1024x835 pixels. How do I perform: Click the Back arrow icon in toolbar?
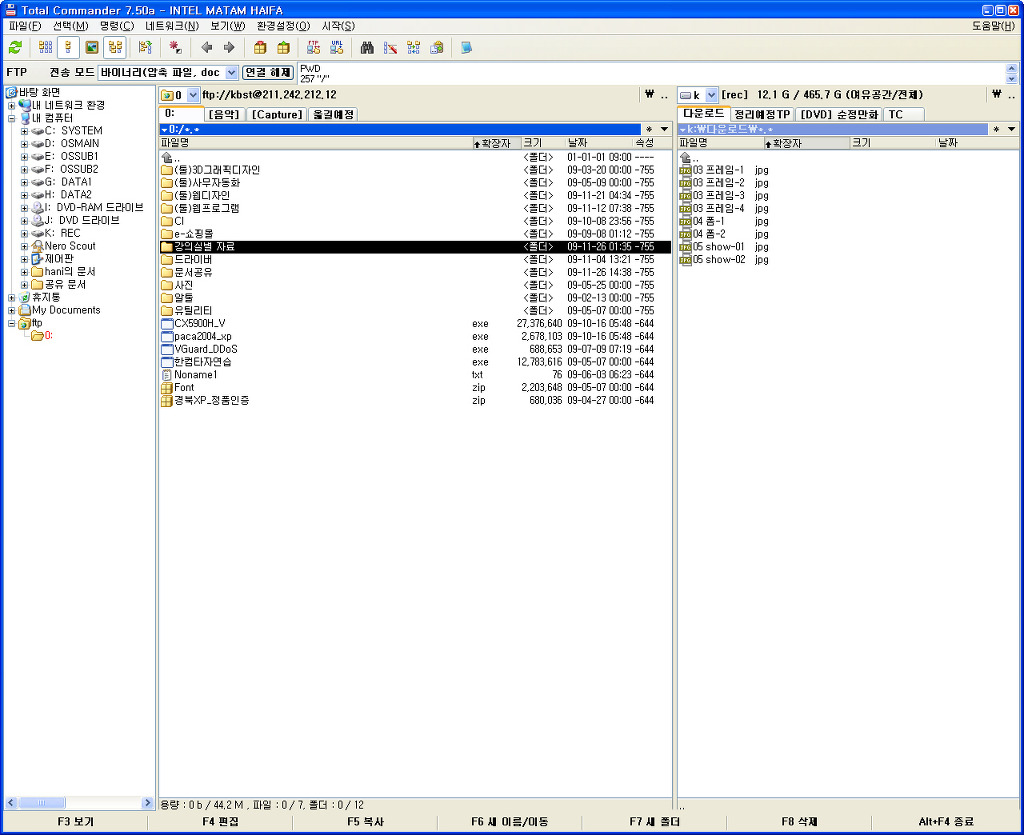[x=206, y=47]
